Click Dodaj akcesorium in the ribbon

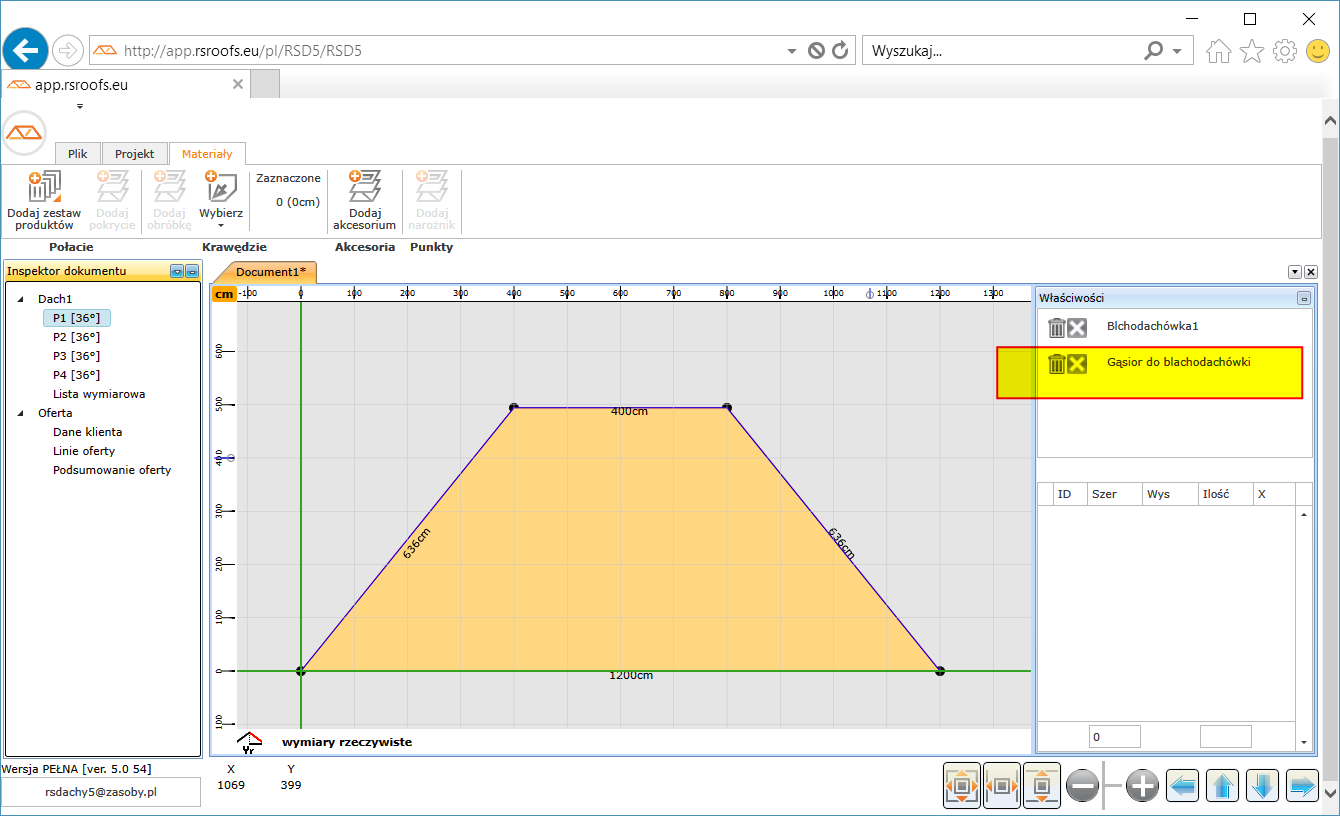365,200
